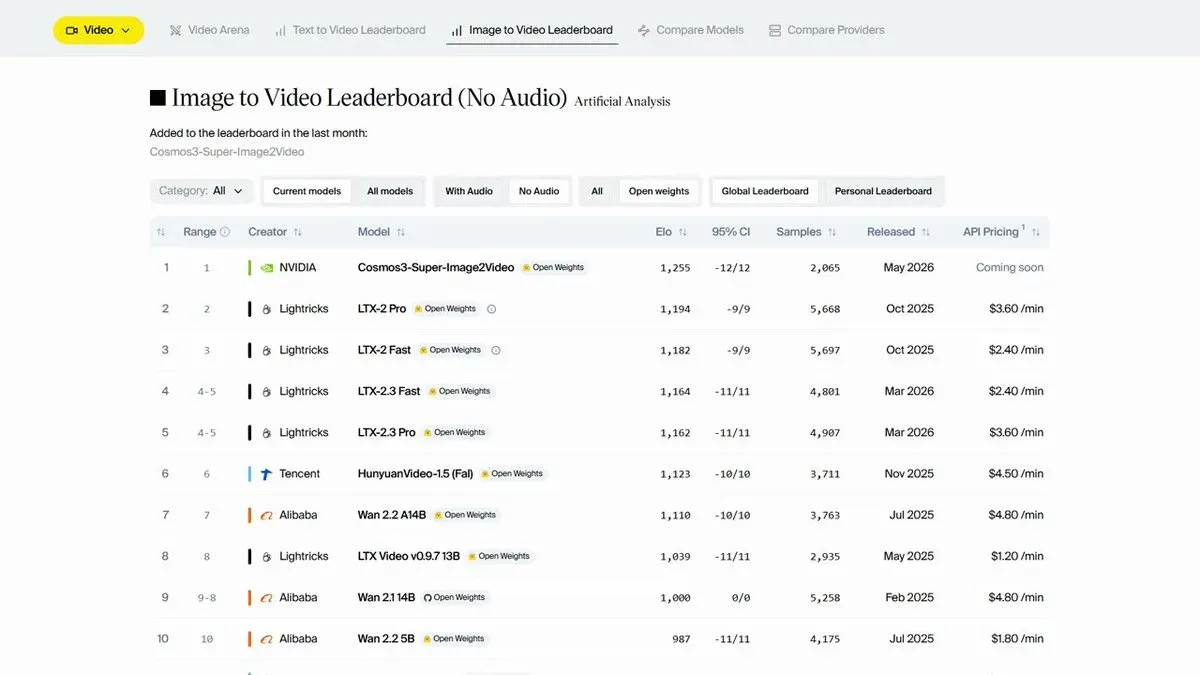This screenshot has height=675, width=1200.
Task: Open Image to Video Leaderboard tab
Action: click(532, 30)
